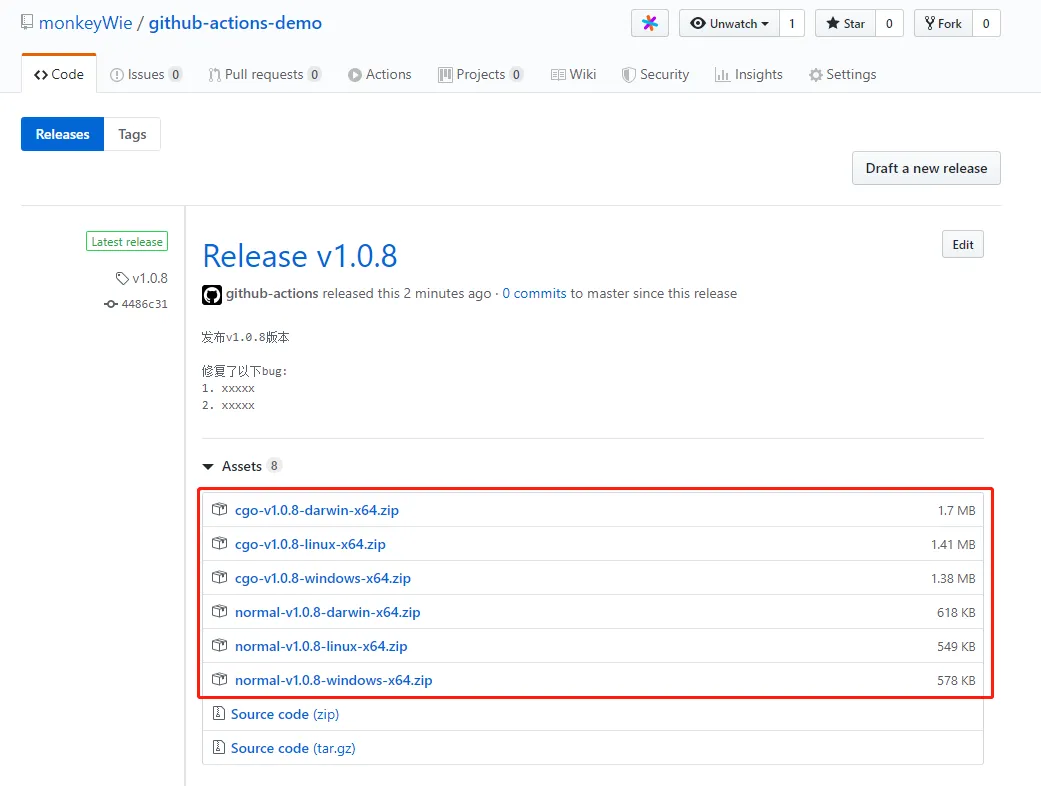Open the Release v1.0.8 title link
Viewport: 1041px width, 786px height.
300,256
